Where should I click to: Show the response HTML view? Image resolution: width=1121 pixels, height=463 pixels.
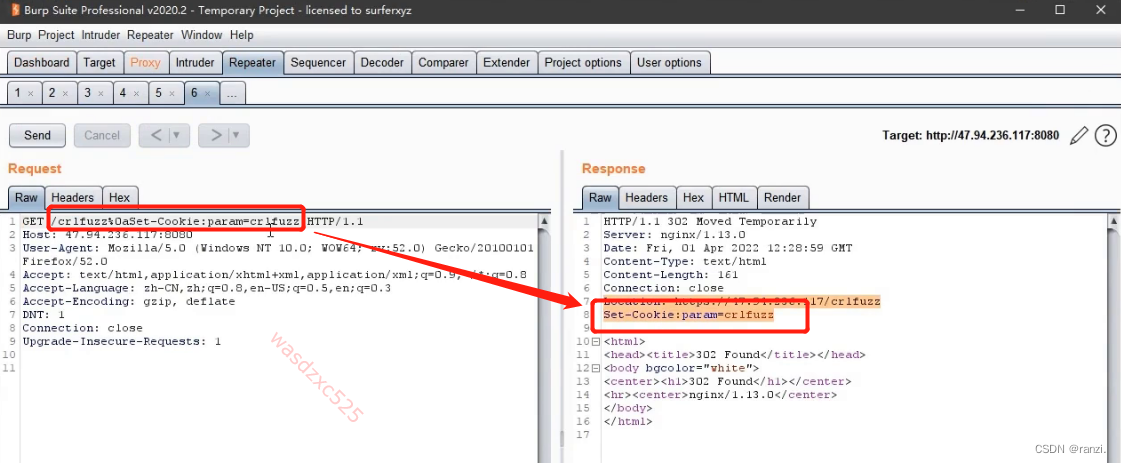pyautogui.click(x=734, y=197)
